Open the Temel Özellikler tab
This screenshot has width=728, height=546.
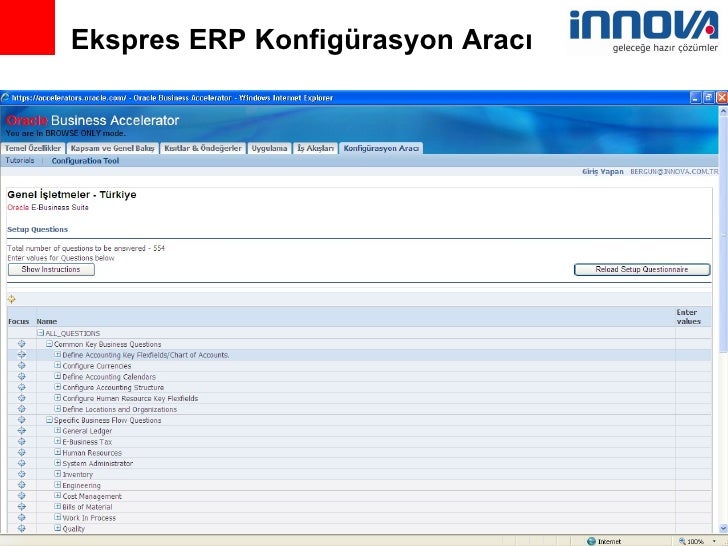33,148
